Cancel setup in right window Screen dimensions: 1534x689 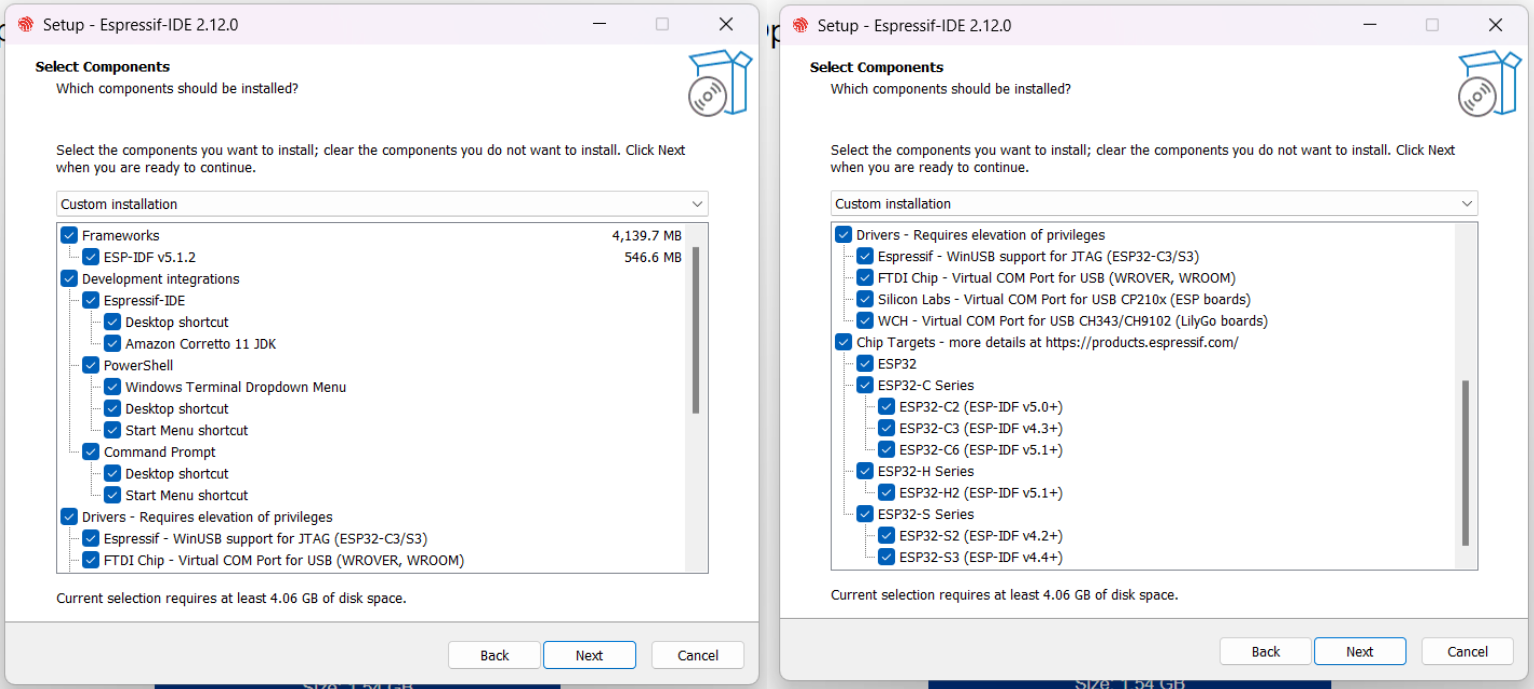coord(1467,651)
